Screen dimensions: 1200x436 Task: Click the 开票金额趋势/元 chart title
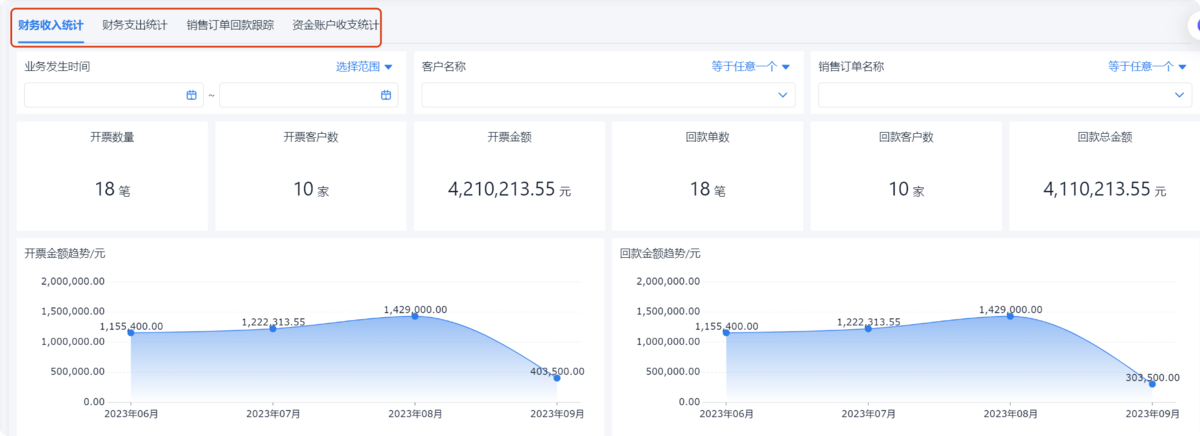65,253
